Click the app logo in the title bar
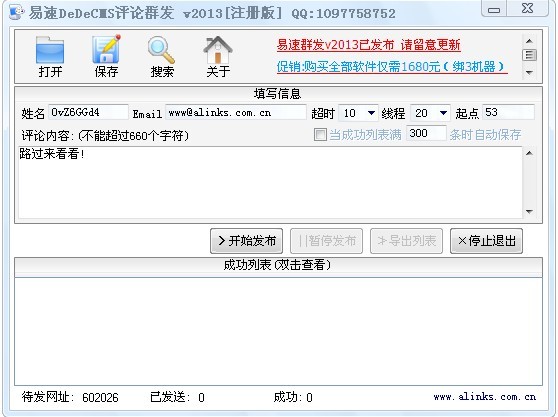The image size is (558, 417). 16,12
